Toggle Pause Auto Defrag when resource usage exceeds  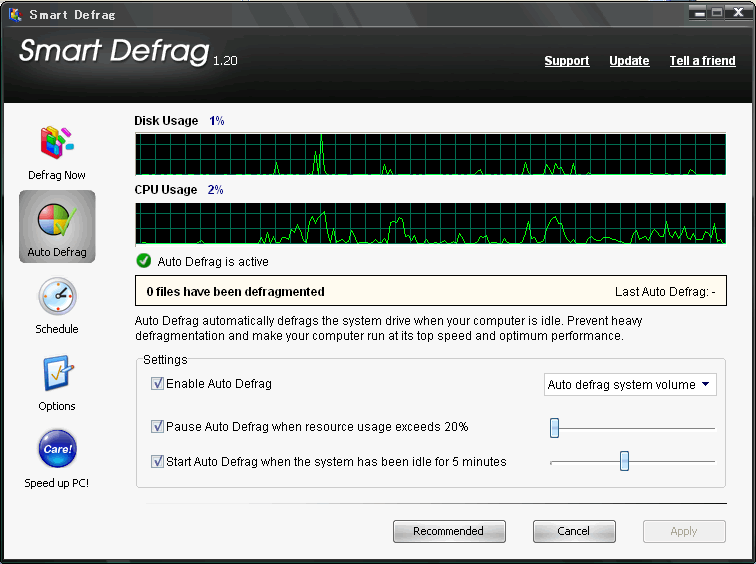click(x=157, y=426)
